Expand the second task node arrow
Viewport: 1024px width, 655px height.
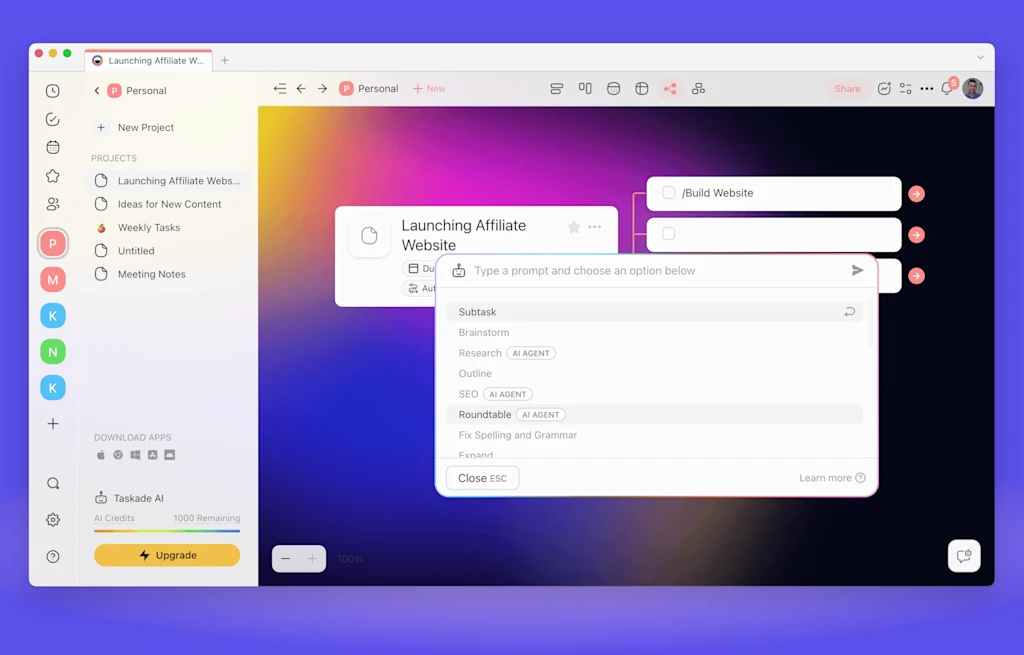pyautogui.click(x=917, y=235)
